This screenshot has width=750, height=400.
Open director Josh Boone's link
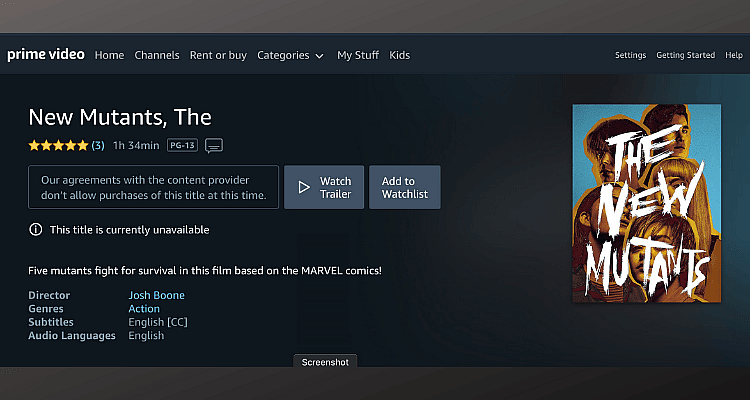click(156, 295)
